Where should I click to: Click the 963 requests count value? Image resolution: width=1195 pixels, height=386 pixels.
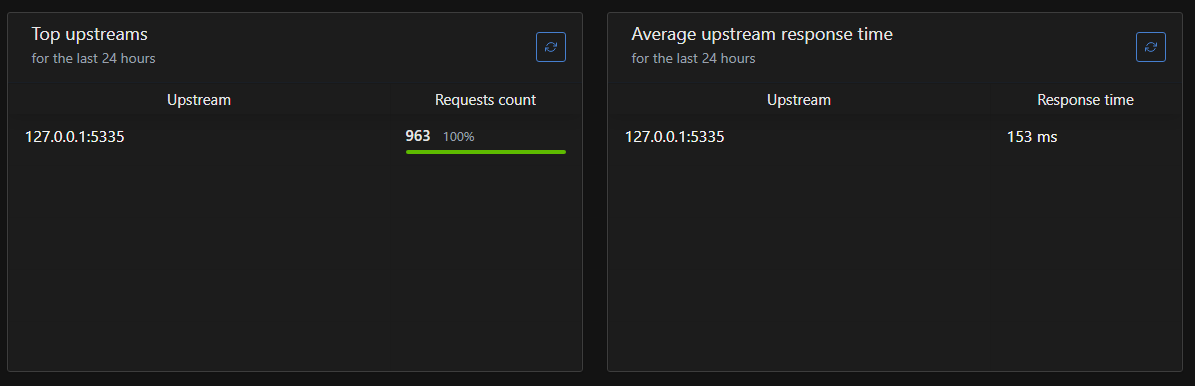(x=418, y=137)
